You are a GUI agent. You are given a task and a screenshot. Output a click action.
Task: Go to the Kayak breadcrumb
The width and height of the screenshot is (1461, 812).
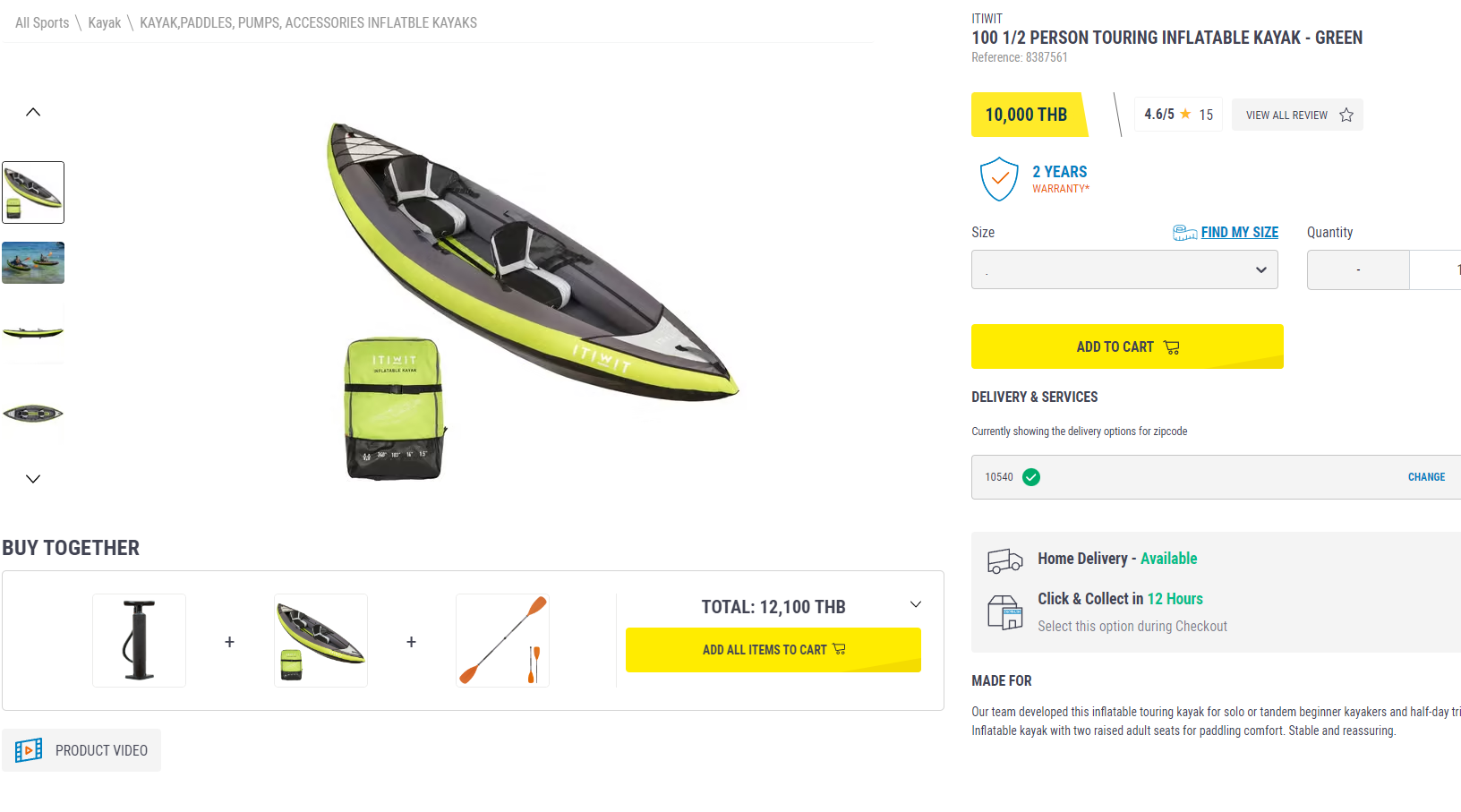coord(104,23)
